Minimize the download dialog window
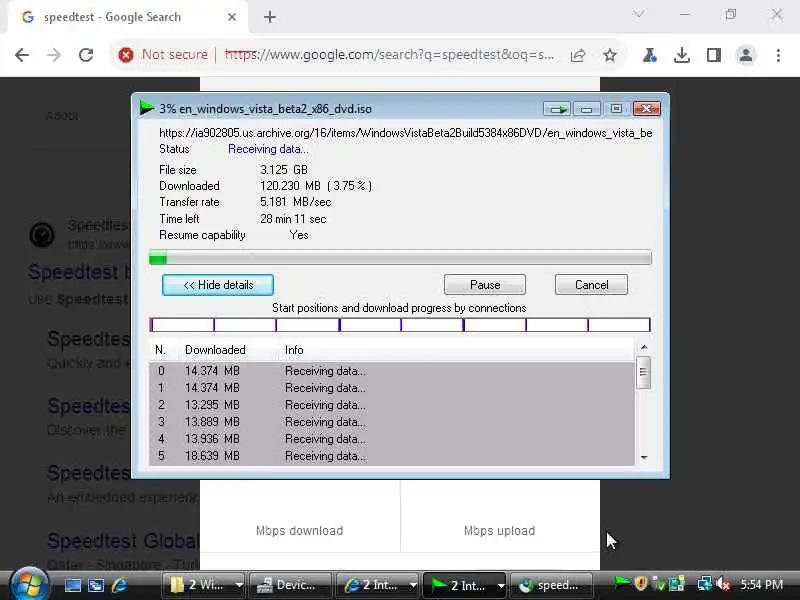 (586, 109)
